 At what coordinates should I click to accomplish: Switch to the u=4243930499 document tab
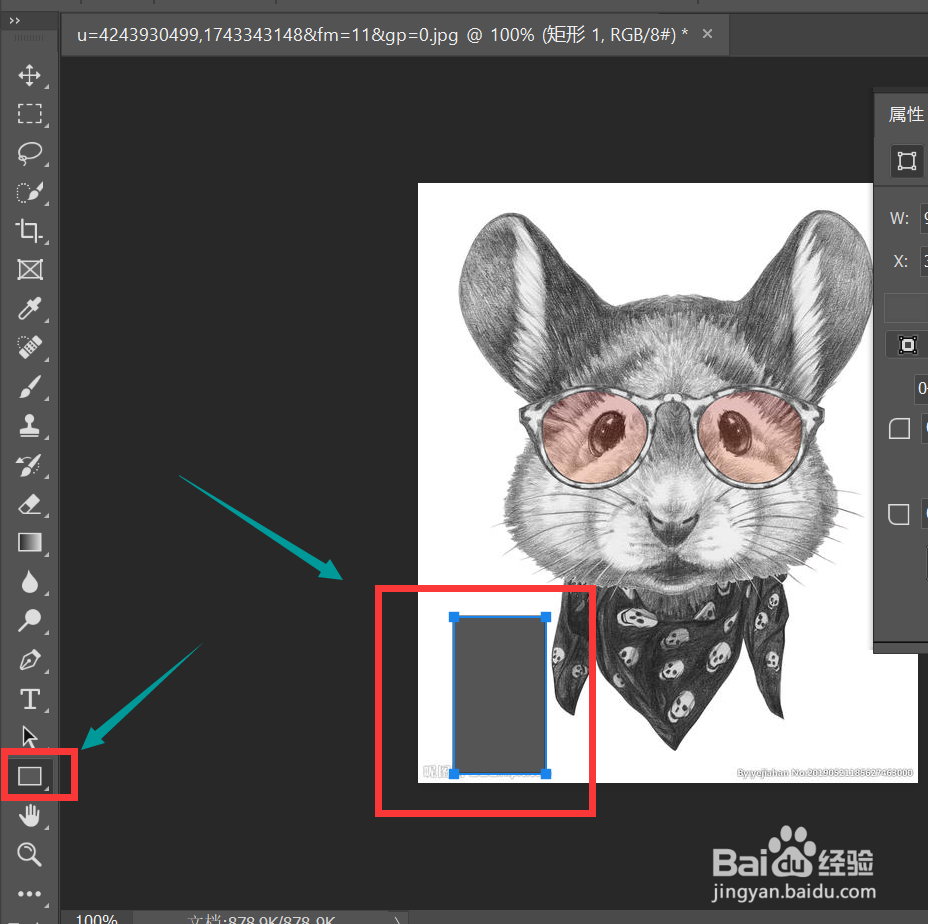[382, 35]
